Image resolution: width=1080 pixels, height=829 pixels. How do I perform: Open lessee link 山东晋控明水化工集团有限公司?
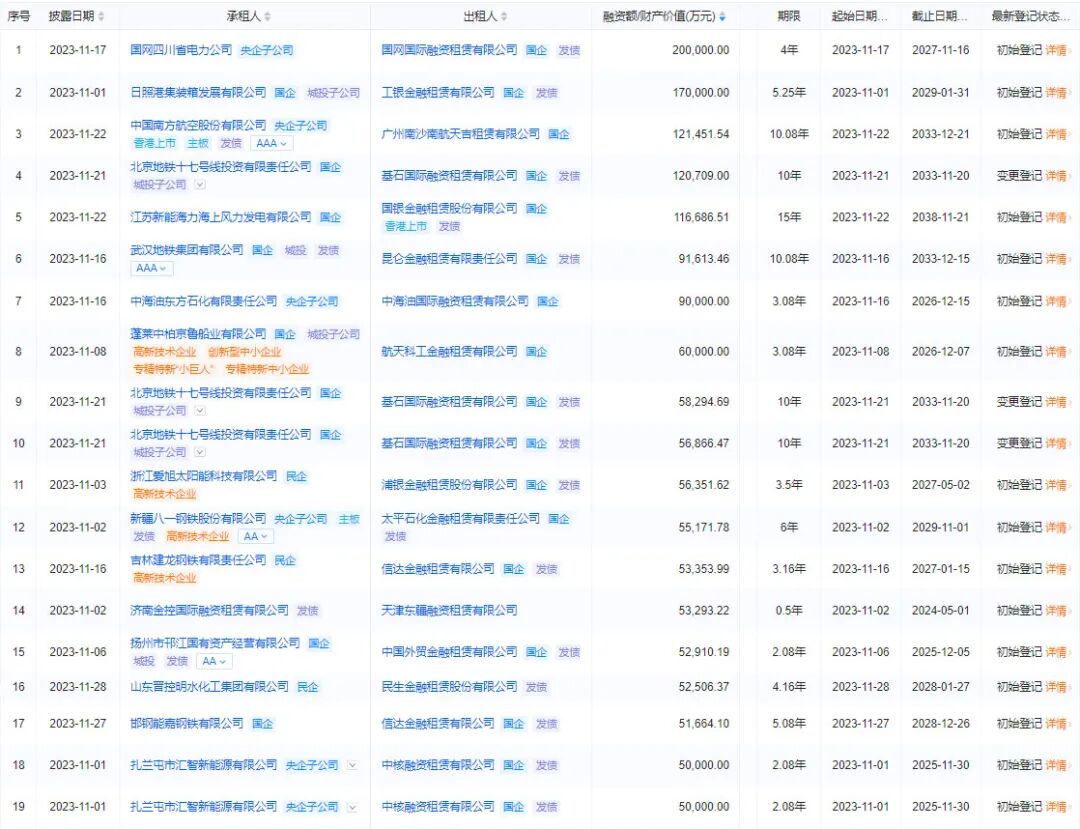click(209, 686)
